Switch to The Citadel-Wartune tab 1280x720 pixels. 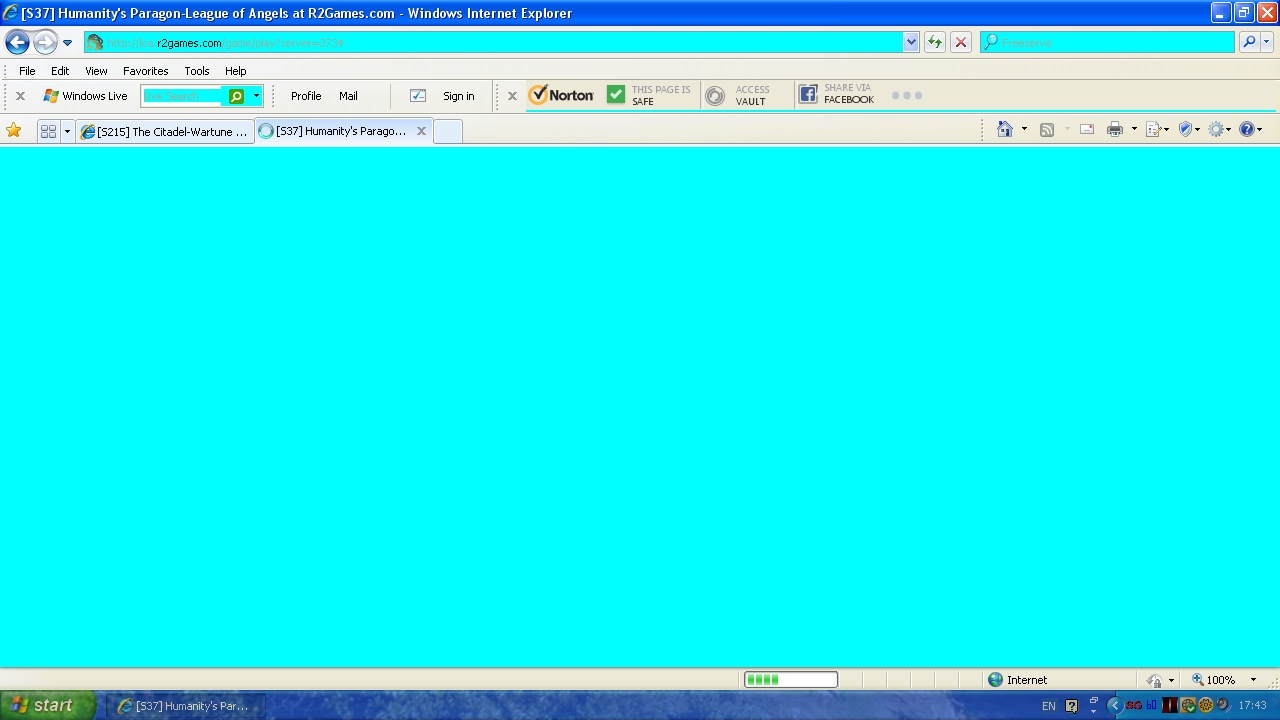[x=165, y=131]
